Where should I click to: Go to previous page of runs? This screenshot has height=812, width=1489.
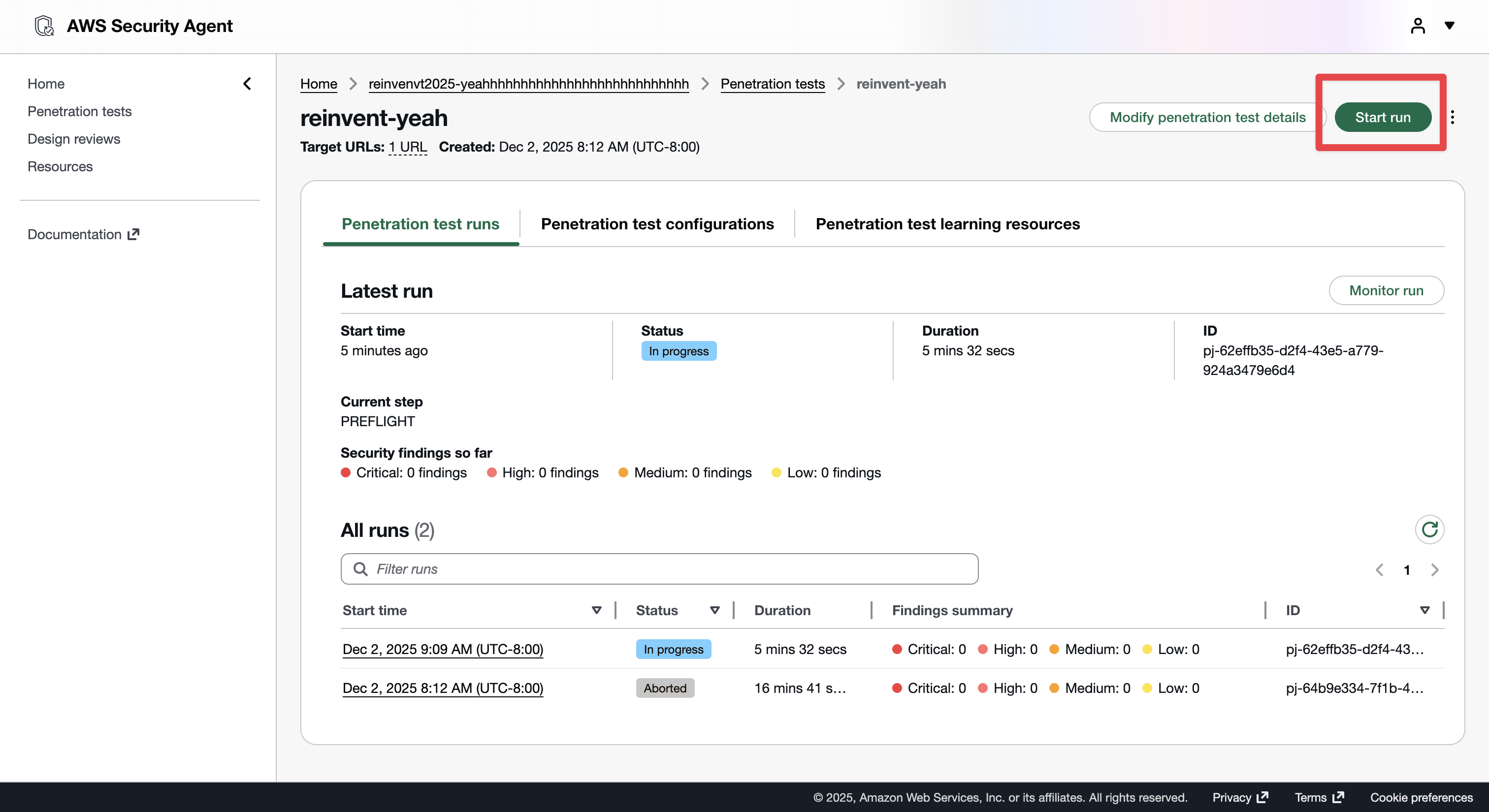pos(1380,570)
